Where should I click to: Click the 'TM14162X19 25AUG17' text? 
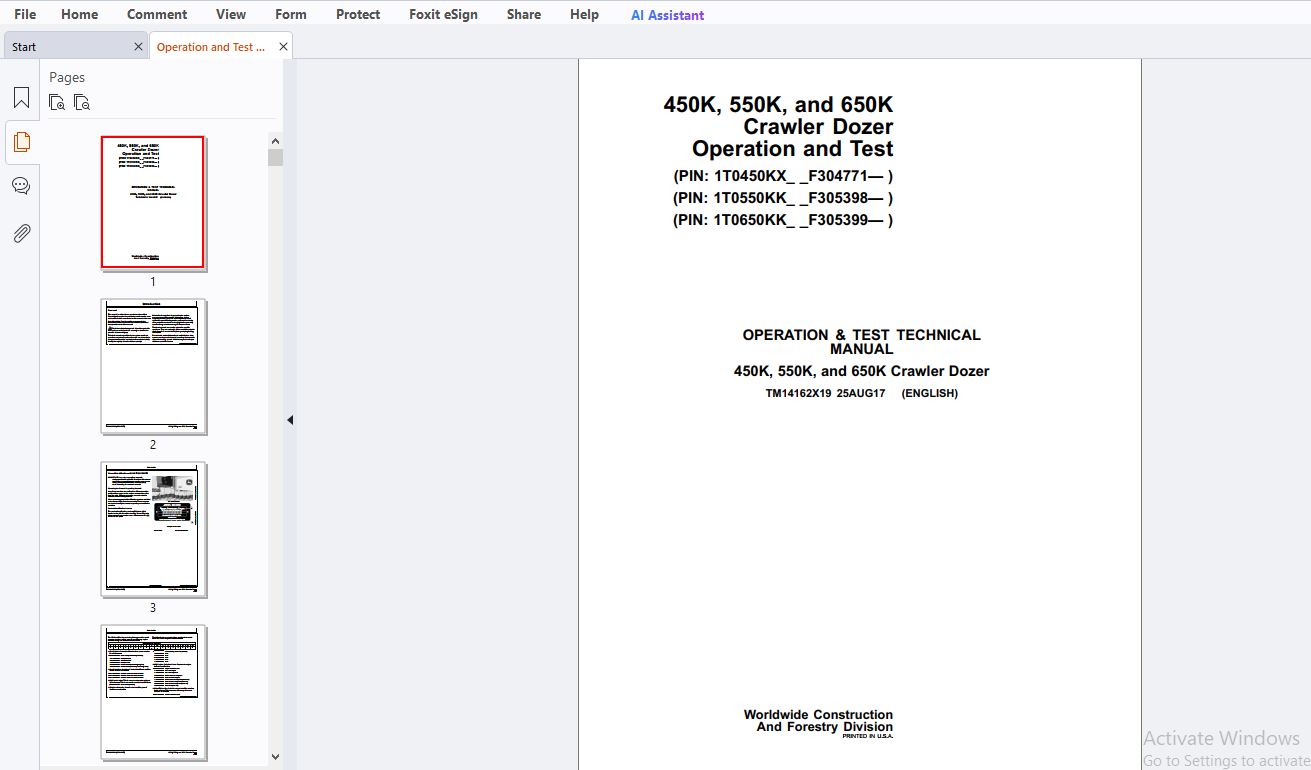click(x=825, y=394)
